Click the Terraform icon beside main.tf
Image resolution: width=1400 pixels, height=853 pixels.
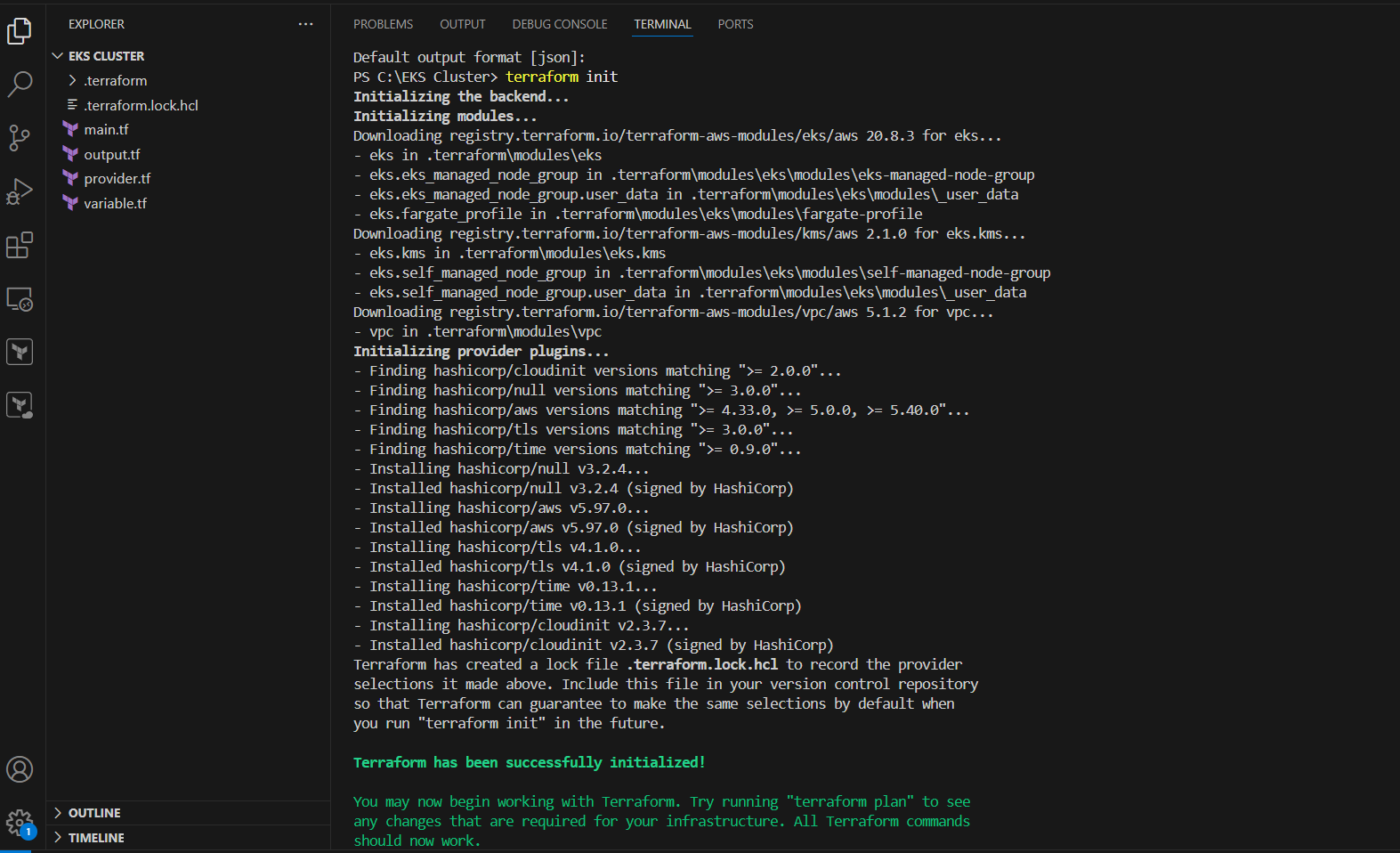coord(71,129)
